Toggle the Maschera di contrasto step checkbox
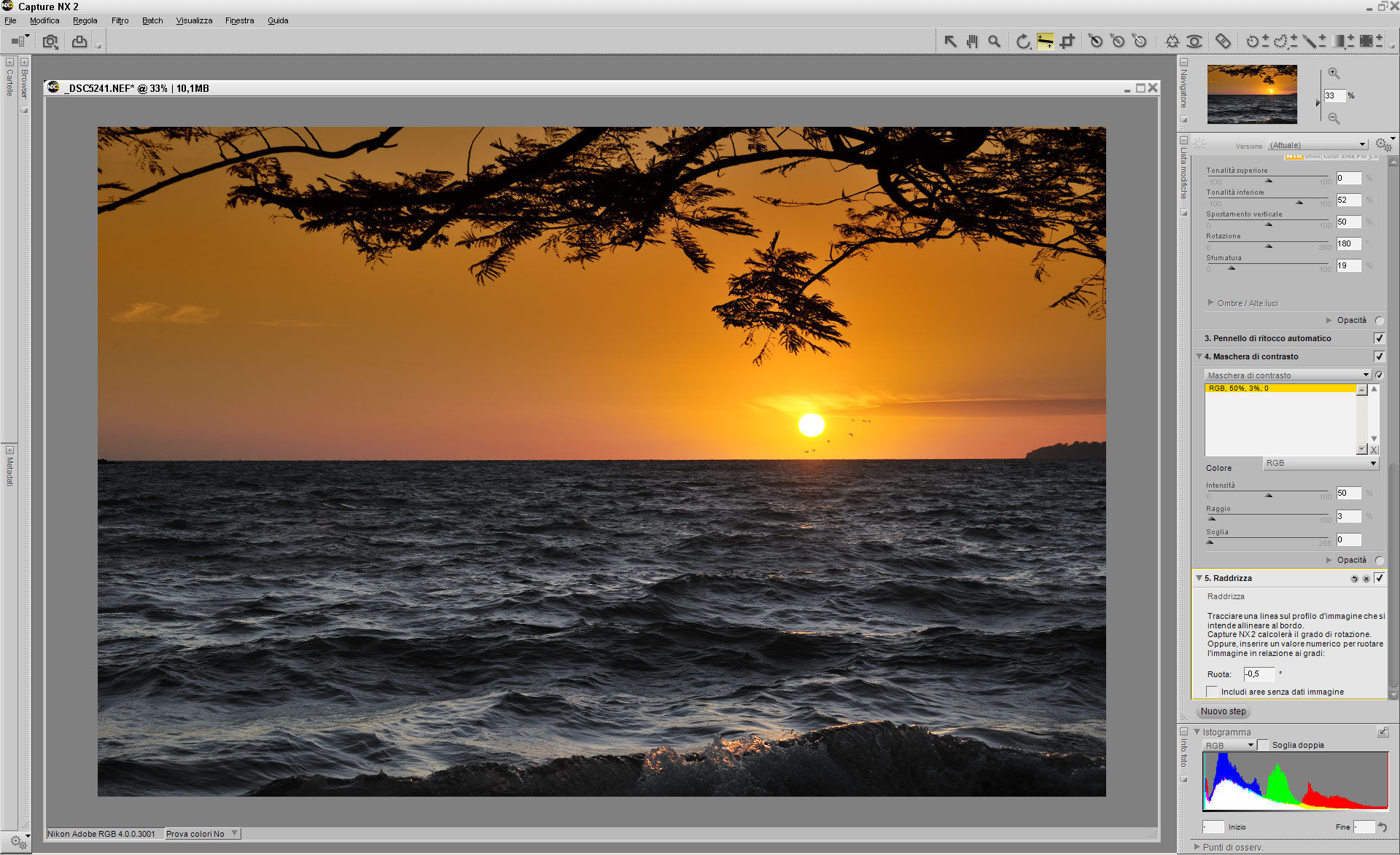 [x=1379, y=356]
